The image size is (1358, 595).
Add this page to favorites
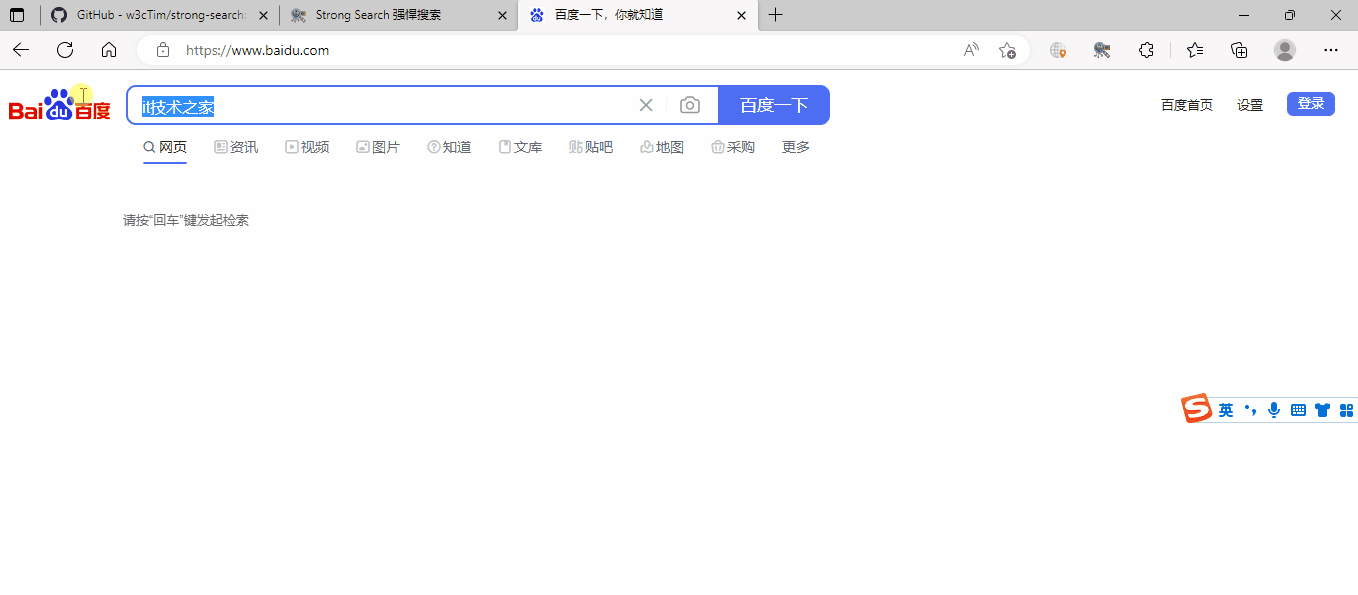pyautogui.click(x=1007, y=50)
